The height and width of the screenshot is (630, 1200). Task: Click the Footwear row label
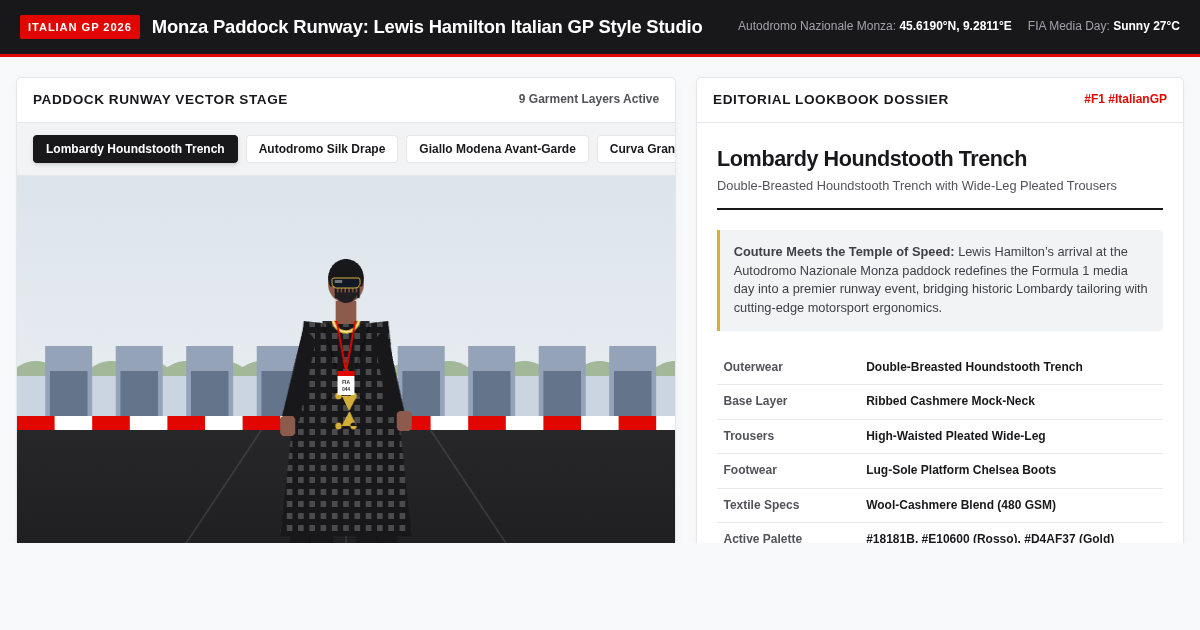750,470
